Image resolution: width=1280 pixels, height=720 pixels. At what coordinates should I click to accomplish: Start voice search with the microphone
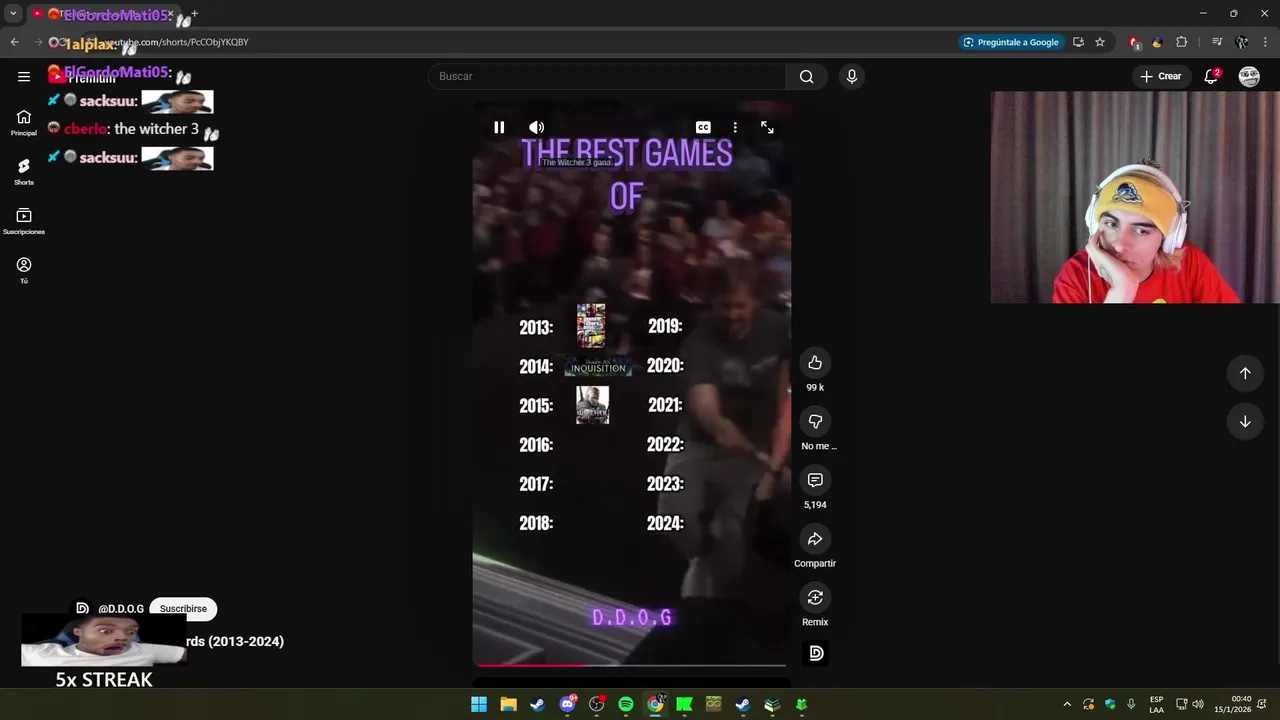(x=851, y=76)
